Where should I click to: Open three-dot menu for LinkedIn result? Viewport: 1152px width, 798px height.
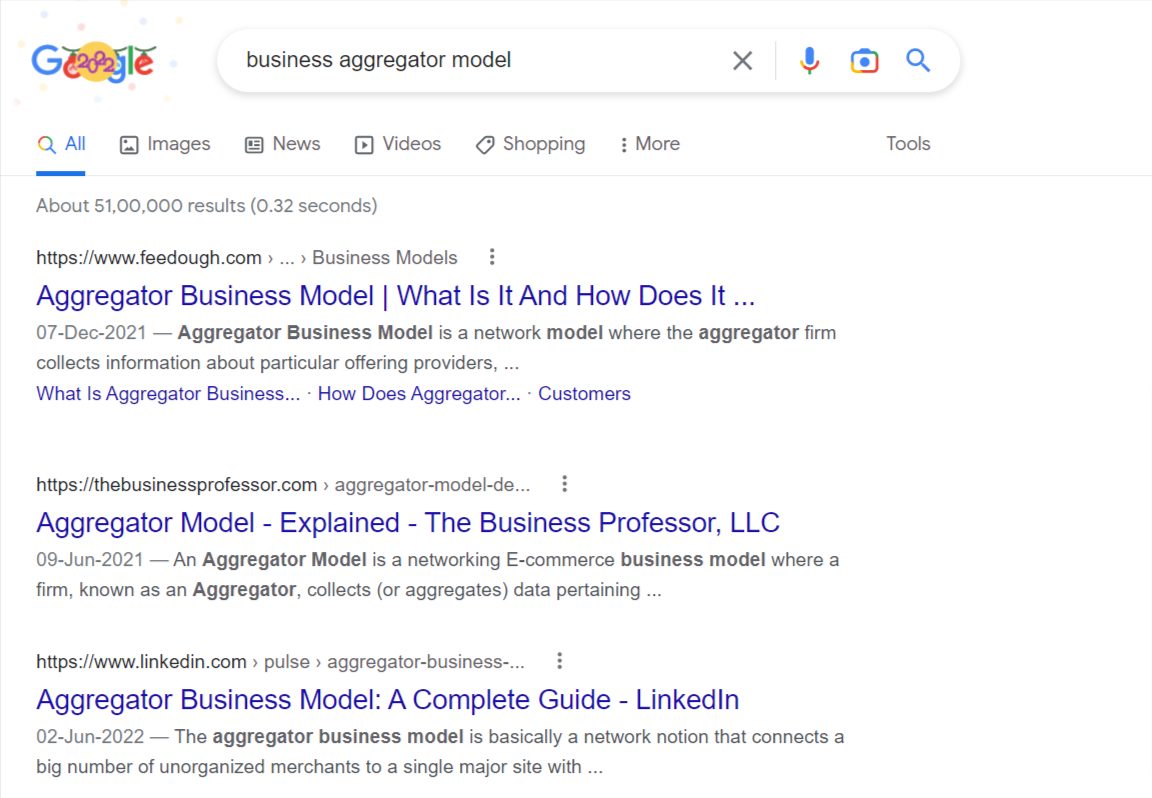(x=560, y=661)
